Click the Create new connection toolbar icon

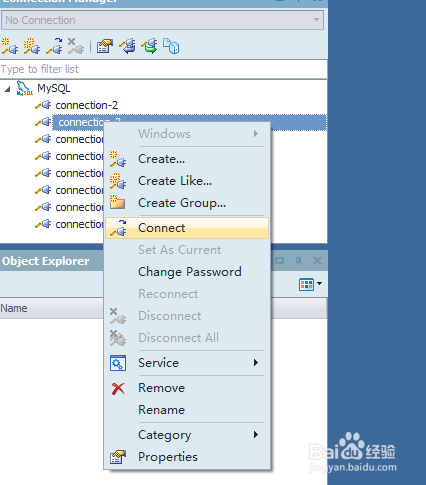pyautogui.click(x=10, y=46)
